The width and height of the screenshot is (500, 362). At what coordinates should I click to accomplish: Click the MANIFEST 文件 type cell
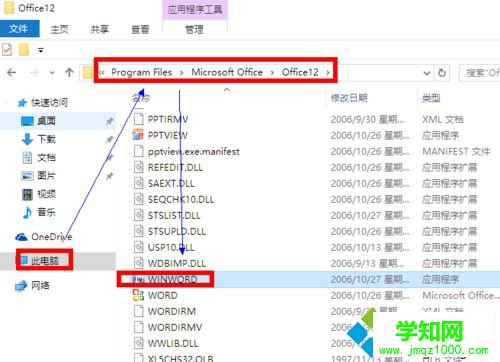(456, 151)
